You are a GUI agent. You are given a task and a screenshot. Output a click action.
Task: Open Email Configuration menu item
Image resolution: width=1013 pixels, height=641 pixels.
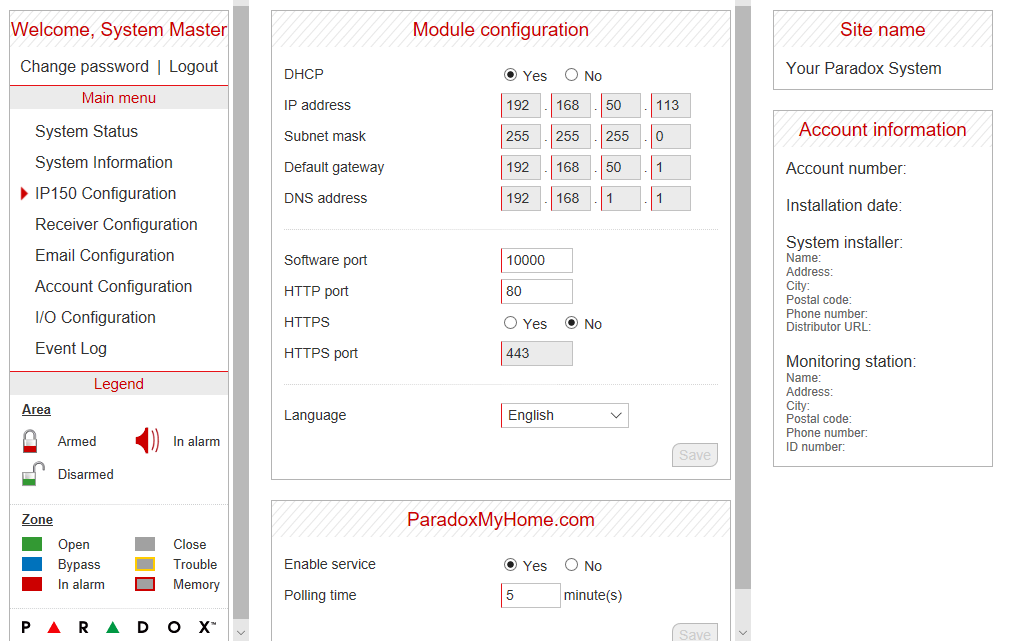(105, 255)
